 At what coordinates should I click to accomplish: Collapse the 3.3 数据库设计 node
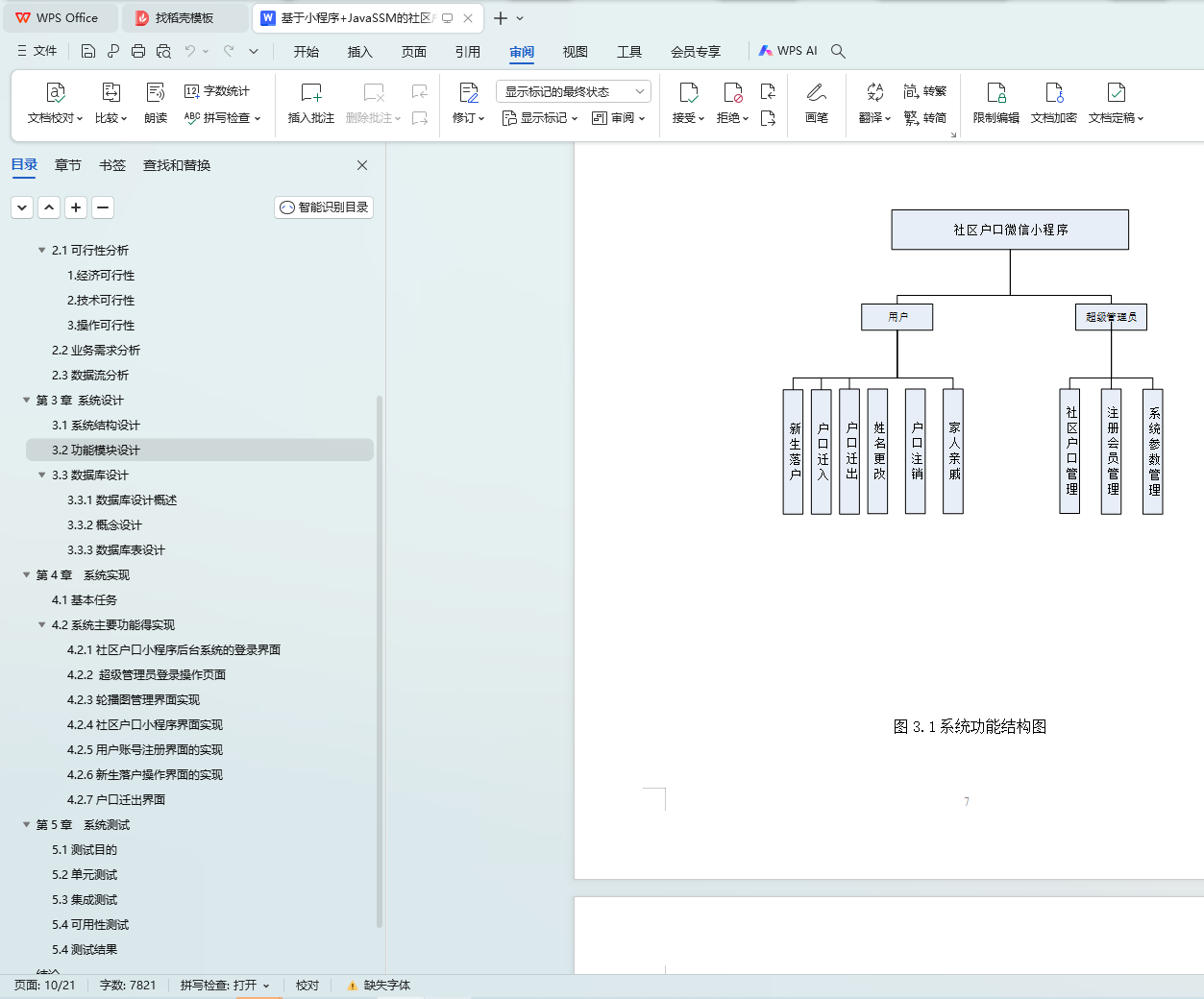click(x=41, y=475)
